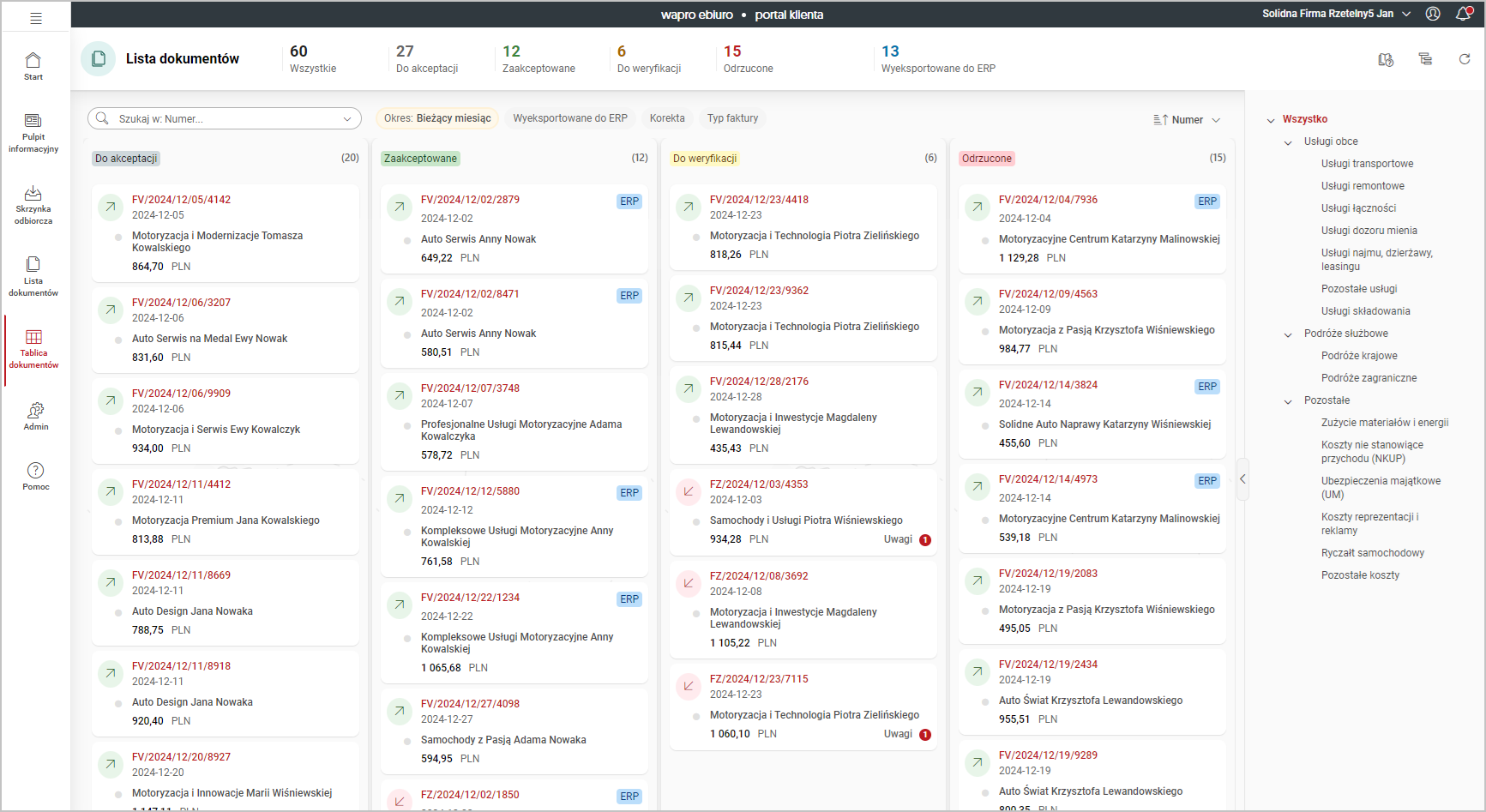
Task: Click the Korekta filter chip
Action: click(667, 118)
